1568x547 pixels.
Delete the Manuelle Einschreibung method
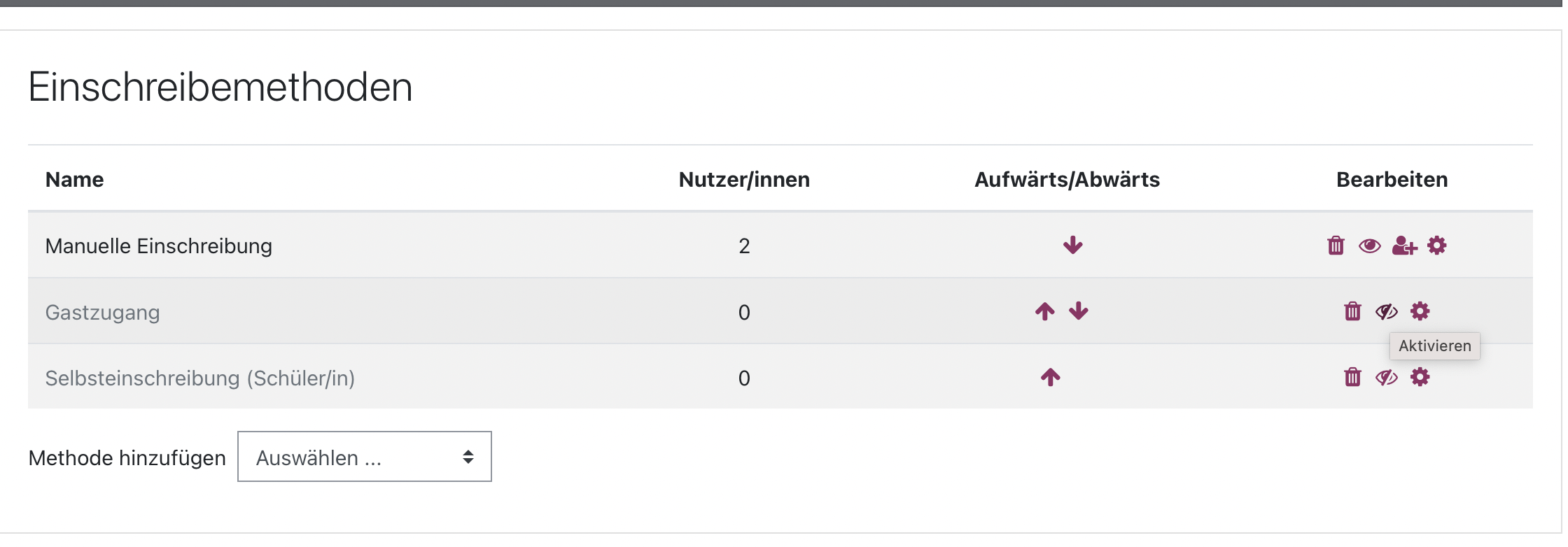pos(1336,246)
